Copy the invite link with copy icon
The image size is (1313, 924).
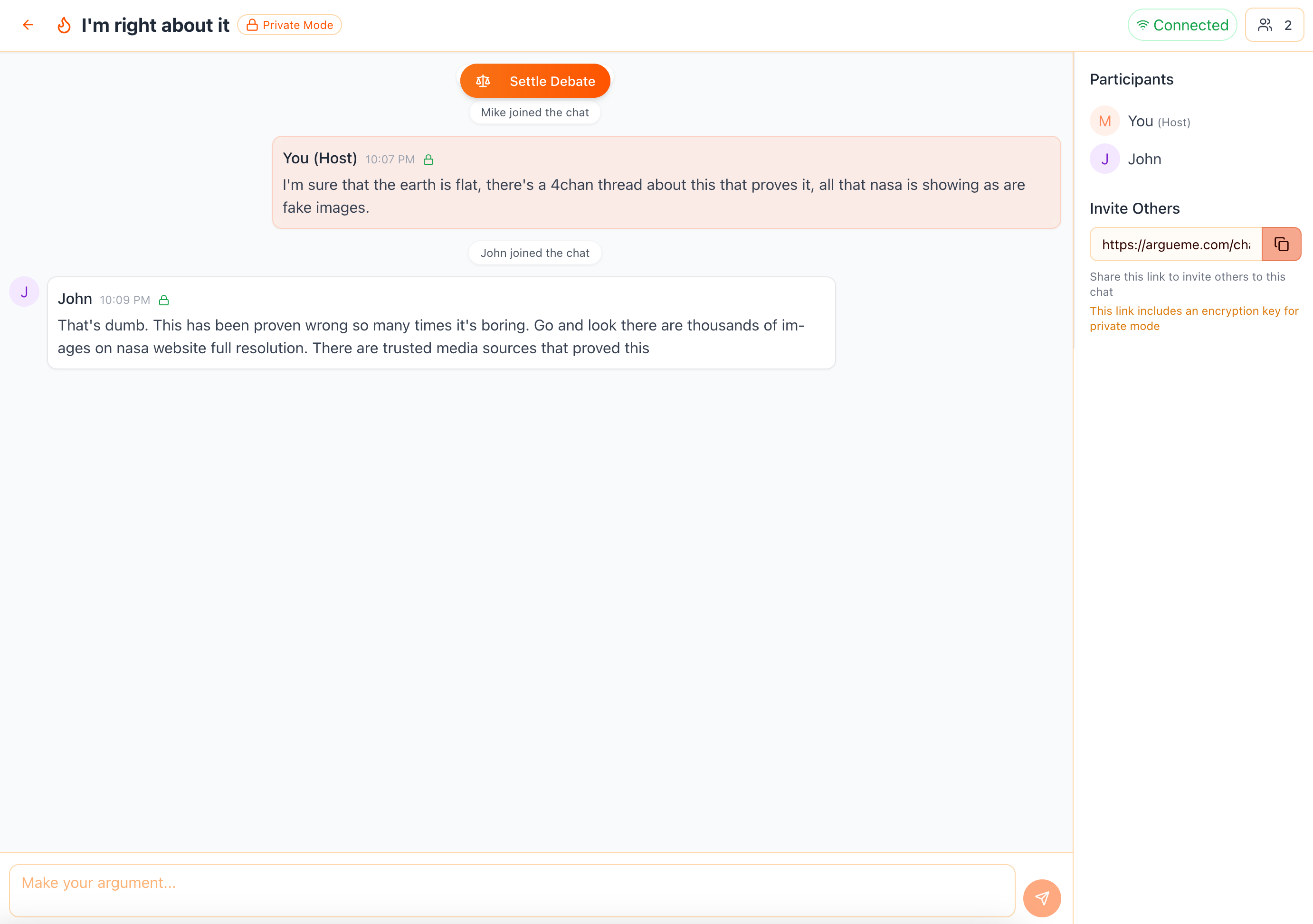1281,244
